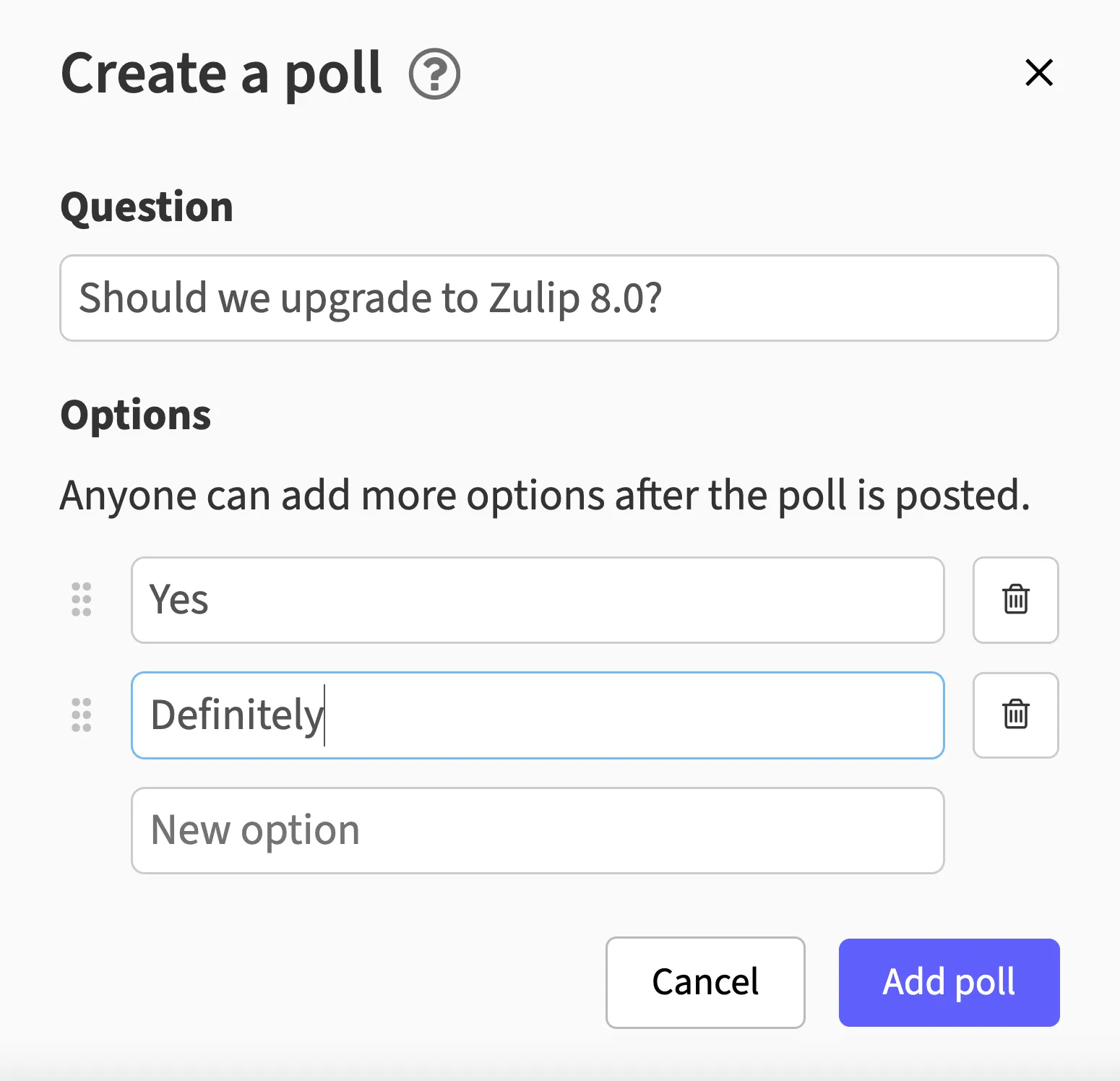This screenshot has width=1120, height=1081.
Task: Click the word 'Definitely' in second option
Action: [236, 715]
